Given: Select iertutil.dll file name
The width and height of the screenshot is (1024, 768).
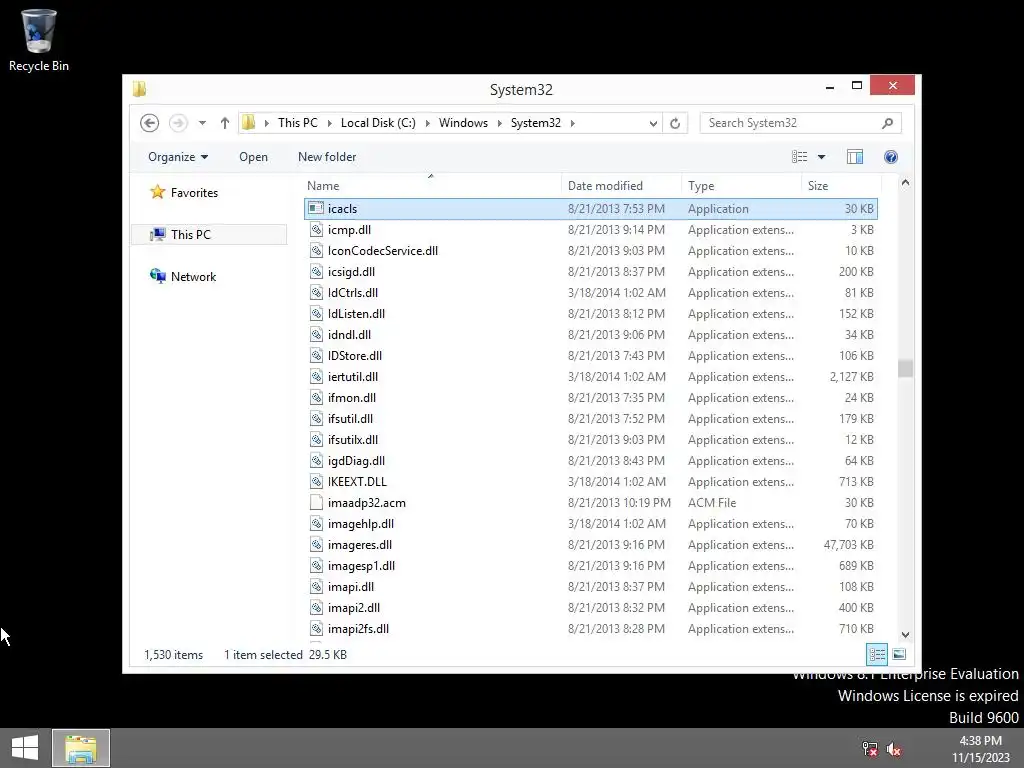Looking at the screenshot, I should (353, 376).
